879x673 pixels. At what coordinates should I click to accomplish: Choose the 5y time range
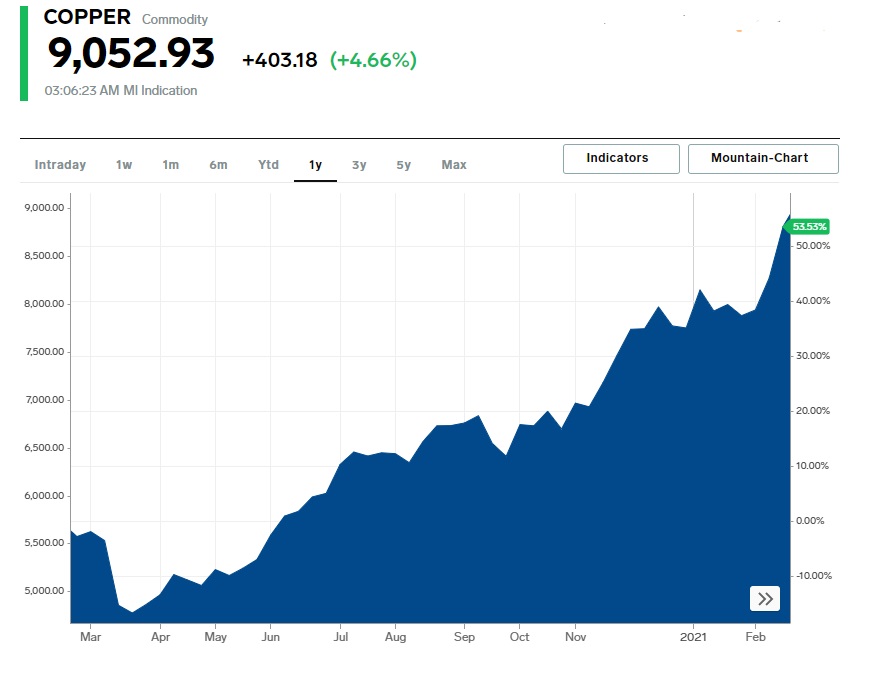[403, 165]
